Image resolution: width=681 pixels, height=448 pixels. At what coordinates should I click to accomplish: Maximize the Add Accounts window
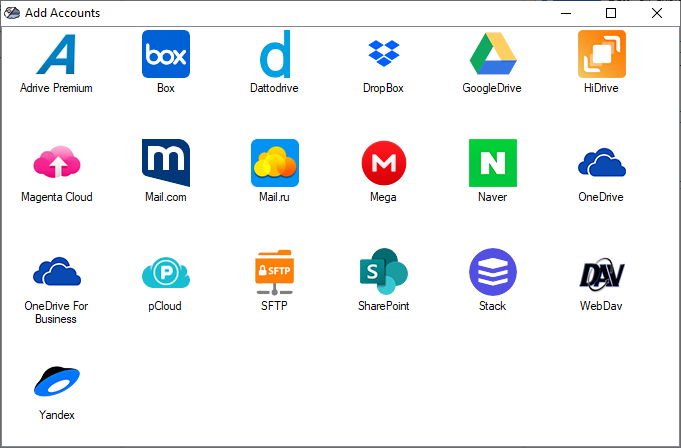(611, 13)
